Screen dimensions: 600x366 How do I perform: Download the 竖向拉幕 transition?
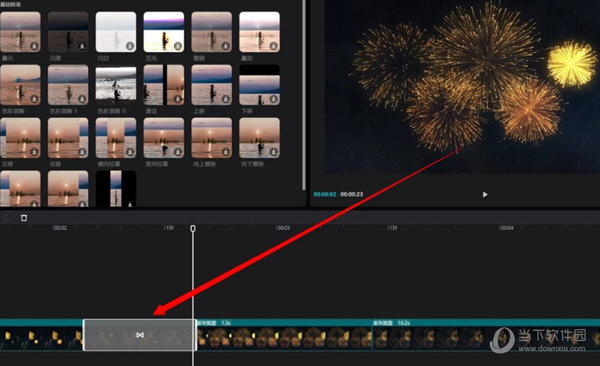pos(178,152)
